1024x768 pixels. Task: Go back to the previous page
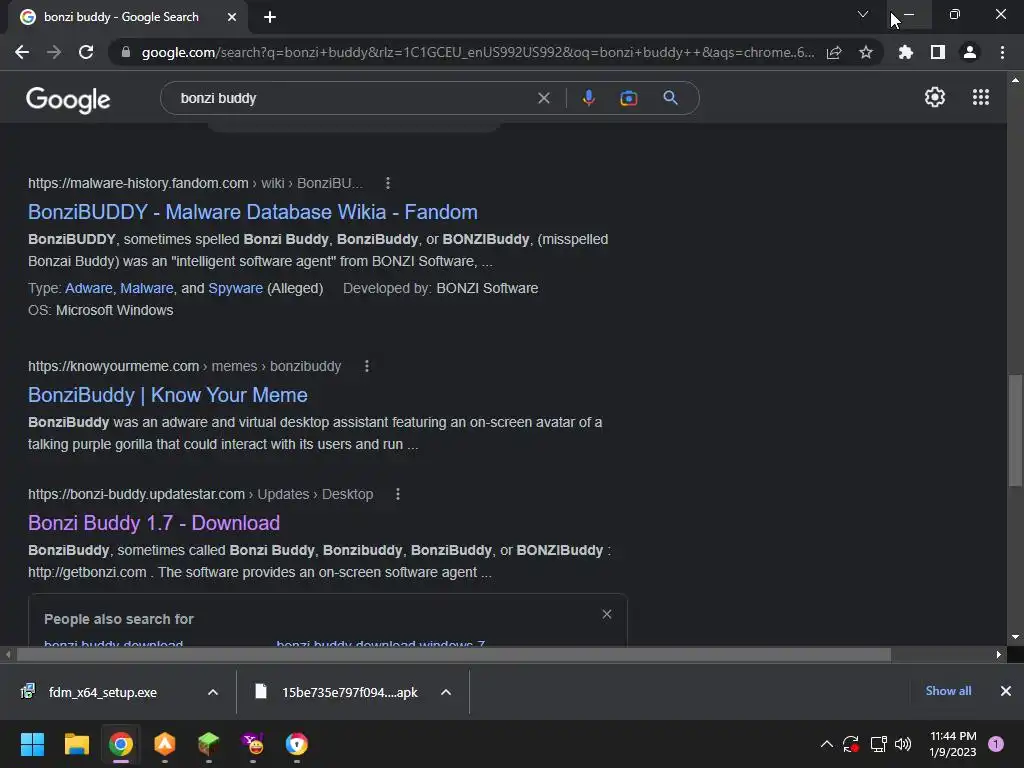[22, 52]
